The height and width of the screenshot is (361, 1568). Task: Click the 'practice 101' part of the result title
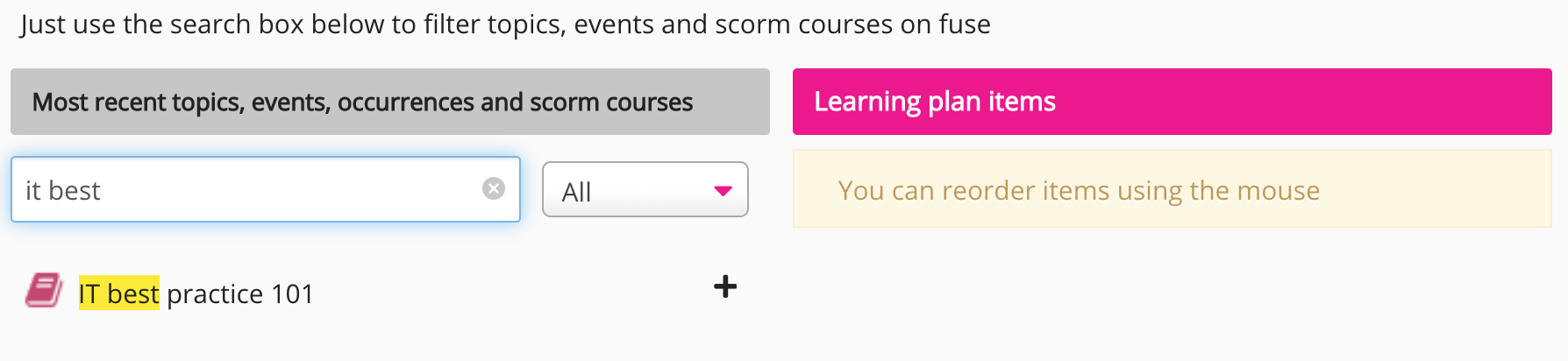coord(239,294)
